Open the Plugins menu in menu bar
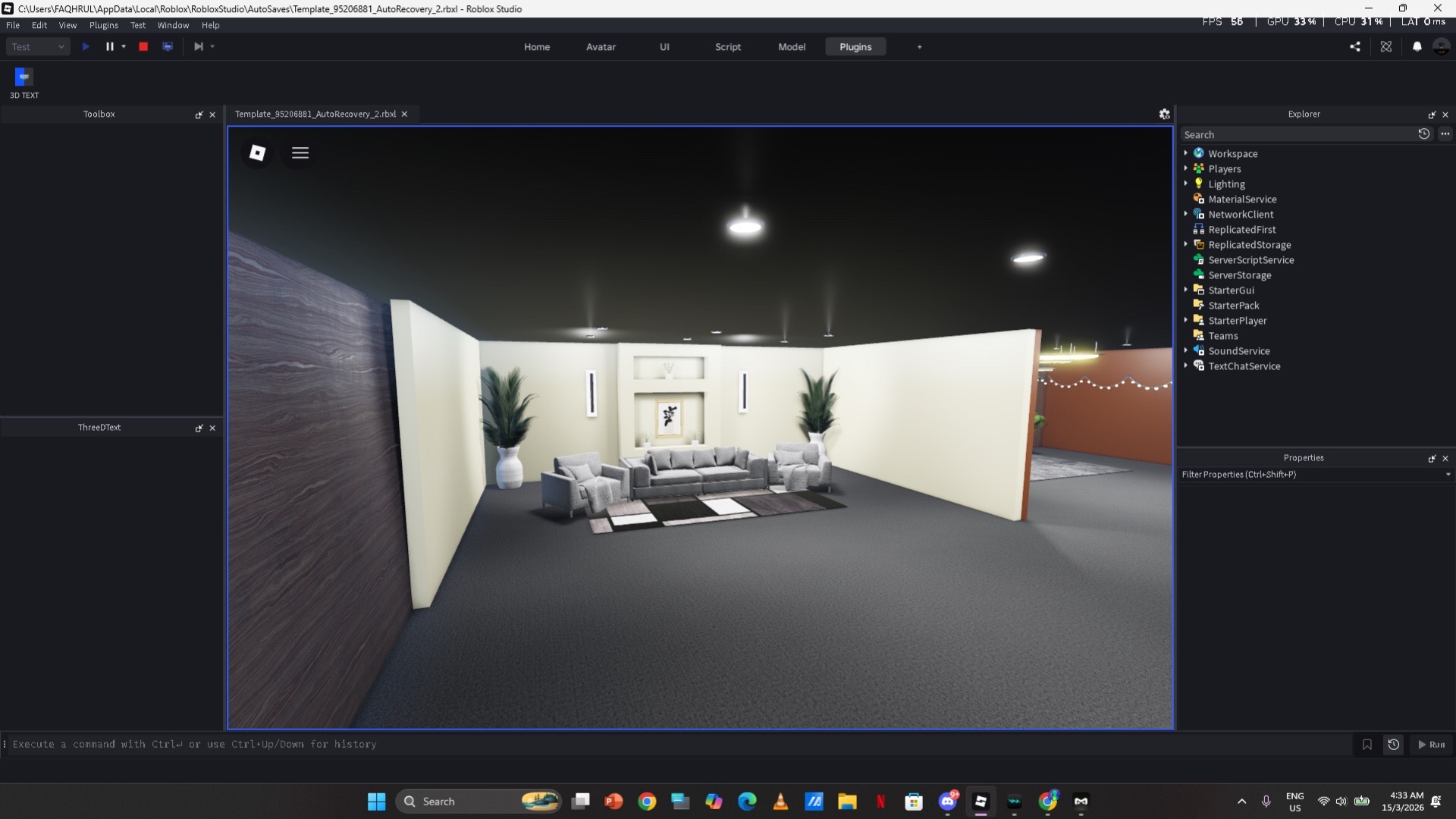The width and height of the screenshot is (1456, 819). 104,25
